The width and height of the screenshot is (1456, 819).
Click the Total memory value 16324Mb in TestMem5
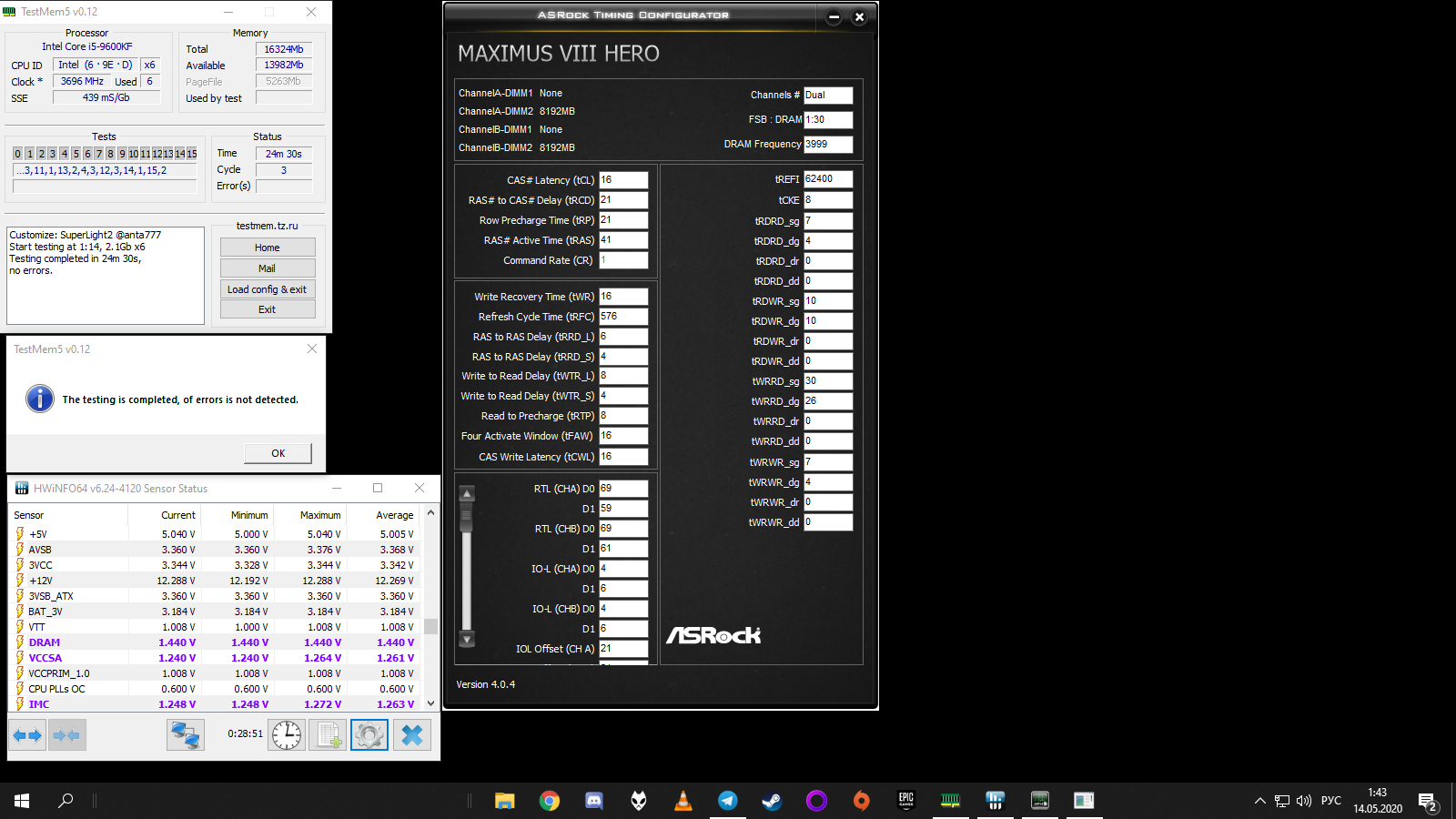284,49
